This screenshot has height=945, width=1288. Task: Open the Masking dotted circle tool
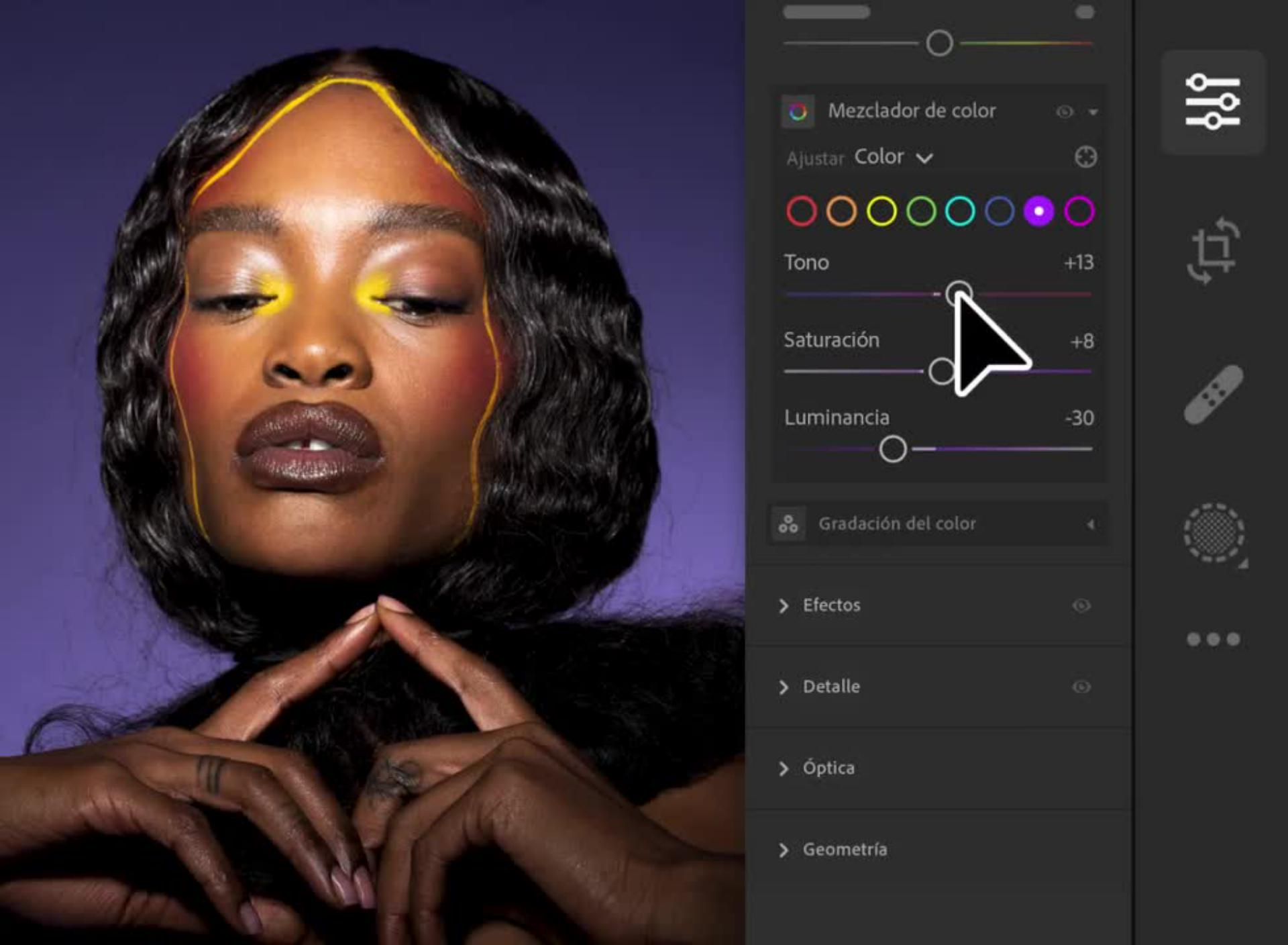click(x=1214, y=532)
